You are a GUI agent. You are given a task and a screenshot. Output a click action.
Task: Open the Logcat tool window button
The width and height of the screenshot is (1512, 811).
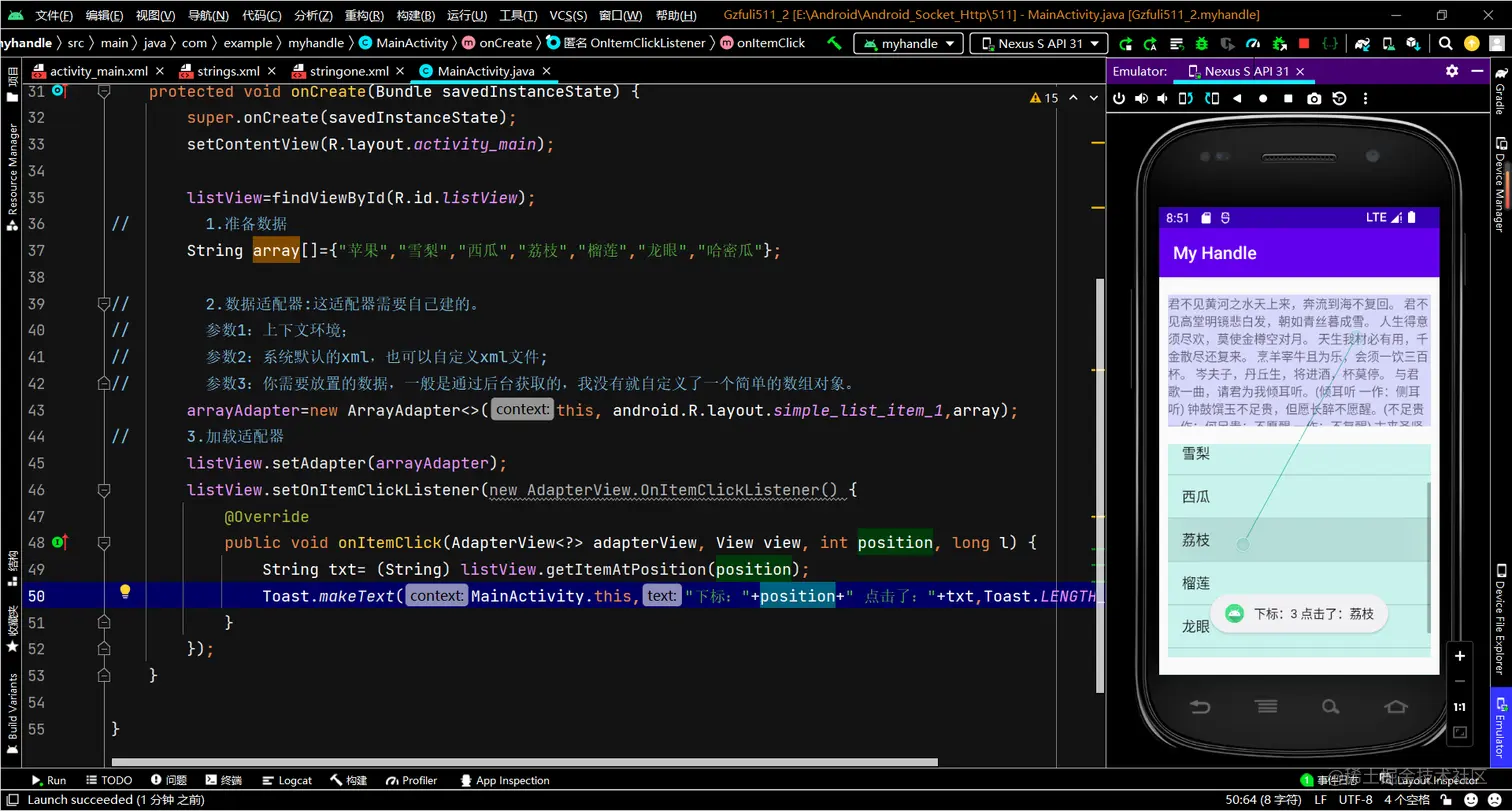(286, 781)
